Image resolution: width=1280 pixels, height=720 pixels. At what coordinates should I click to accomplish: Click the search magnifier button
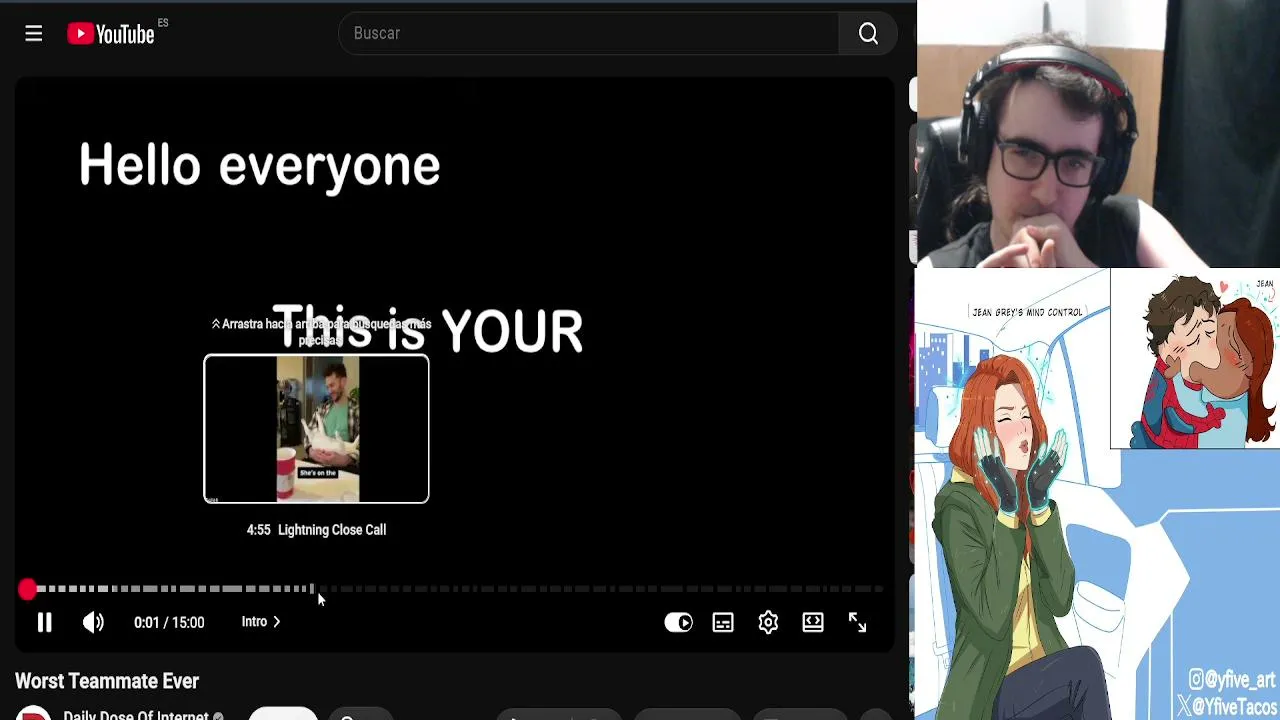pos(868,34)
